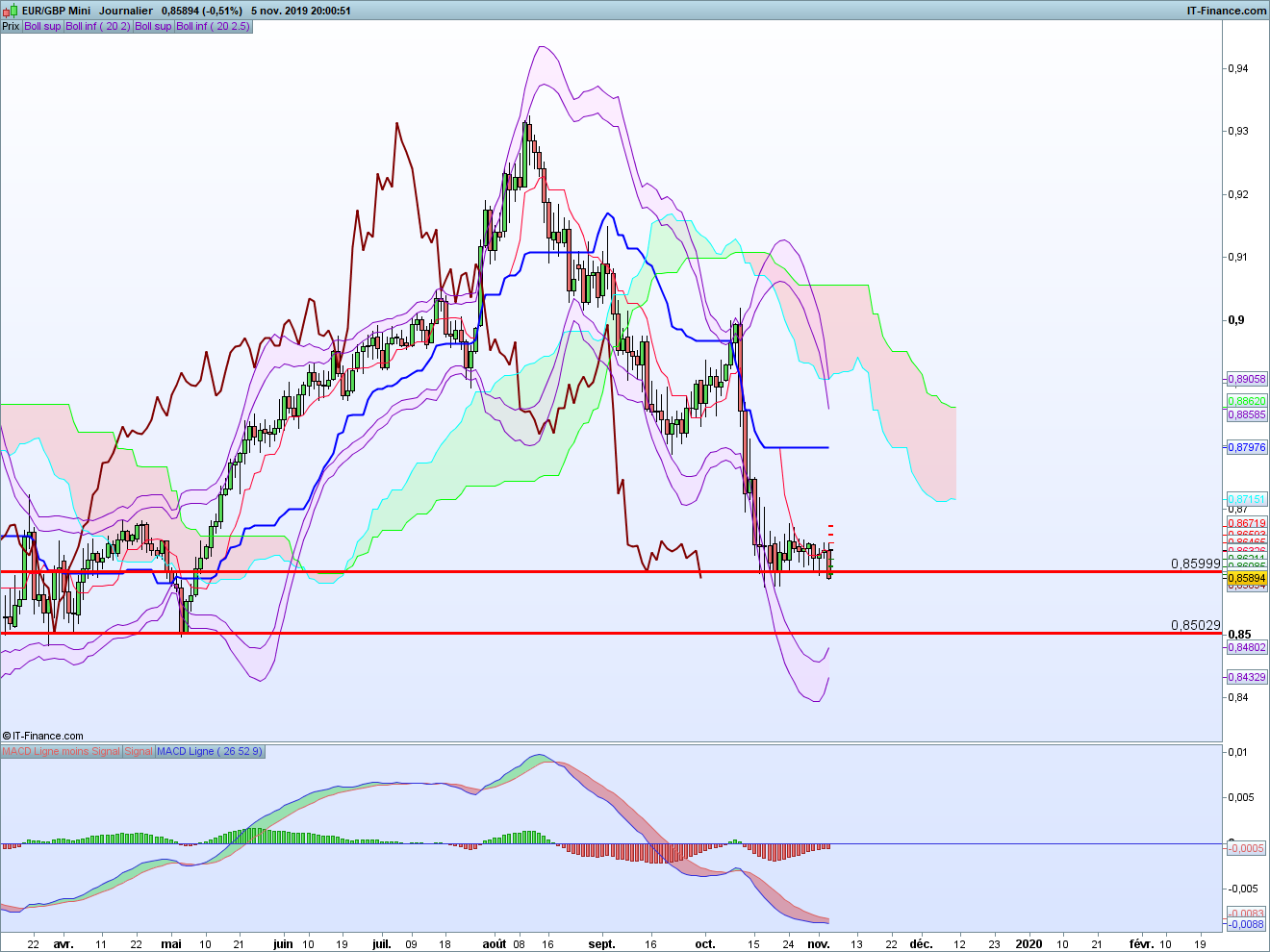
Task: Select 'MACD Ligne ( 26 52 9)' label
Action: [x=210, y=751]
